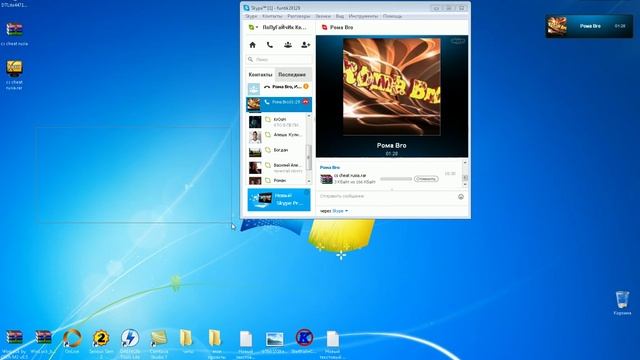Click the Богдан contact avatar thumbnail
This screenshot has height=360, width=640.
[x=255, y=151]
